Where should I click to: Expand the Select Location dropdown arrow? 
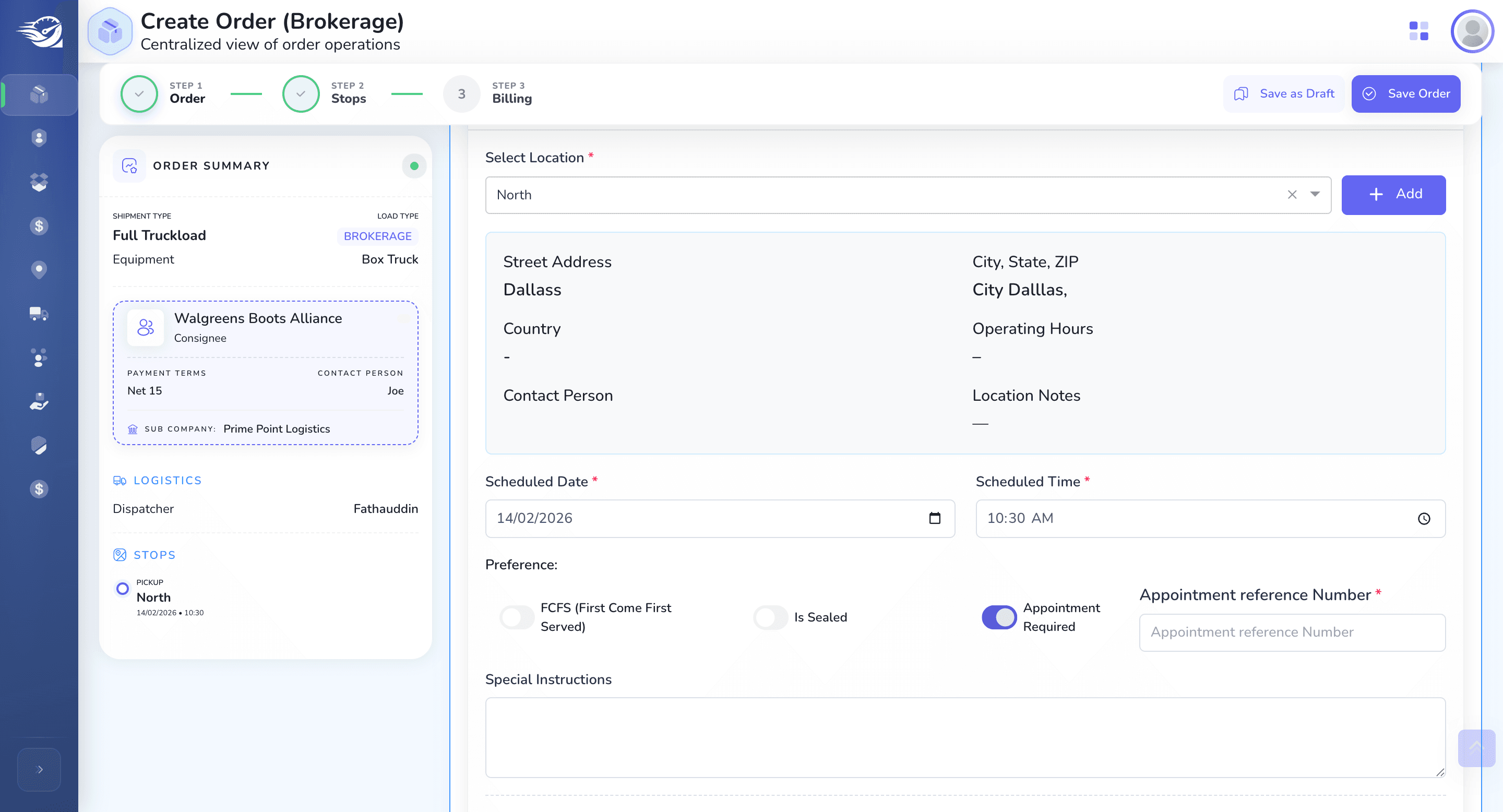pos(1315,194)
